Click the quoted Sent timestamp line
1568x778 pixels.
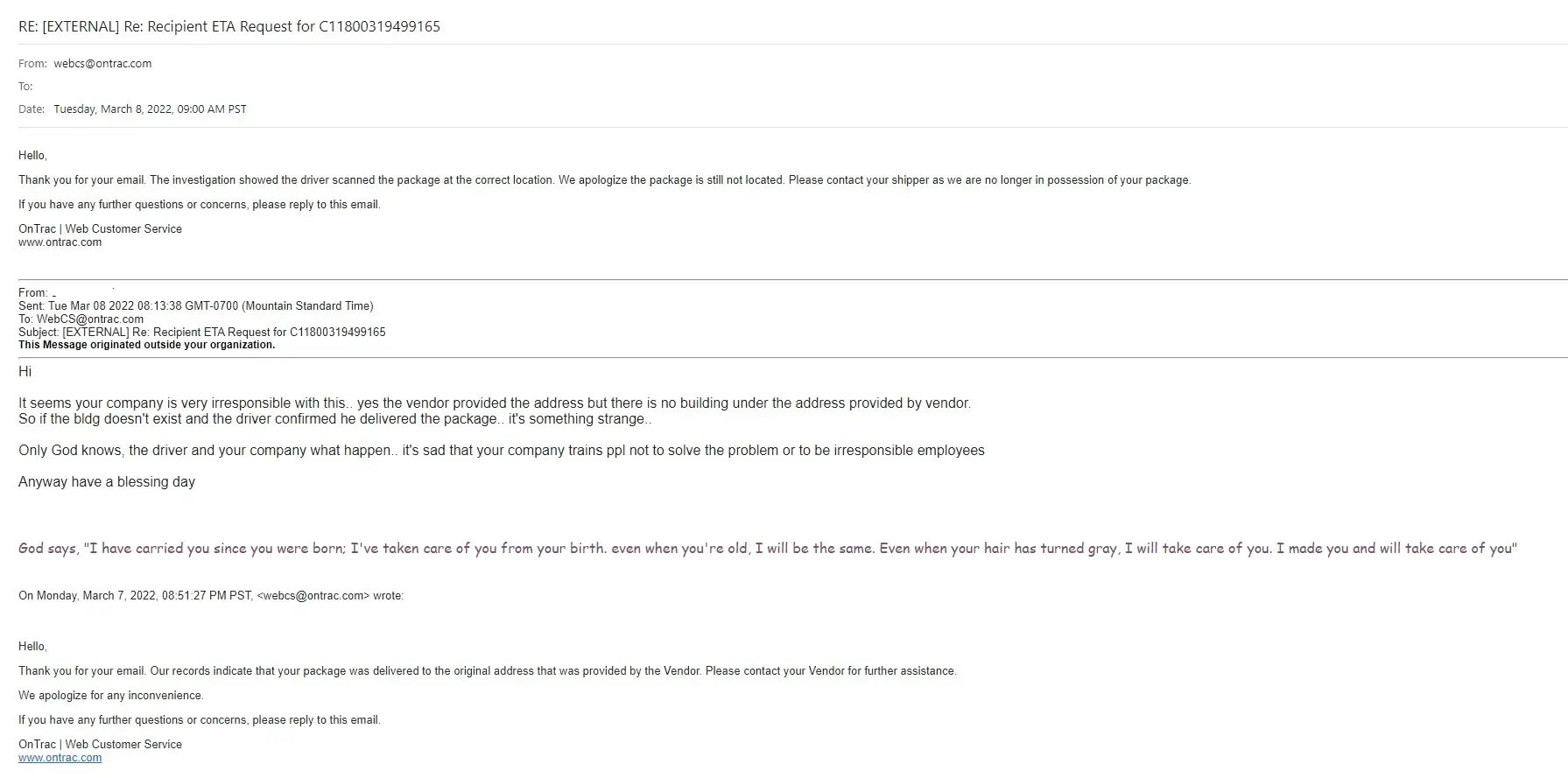[x=195, y=306]
